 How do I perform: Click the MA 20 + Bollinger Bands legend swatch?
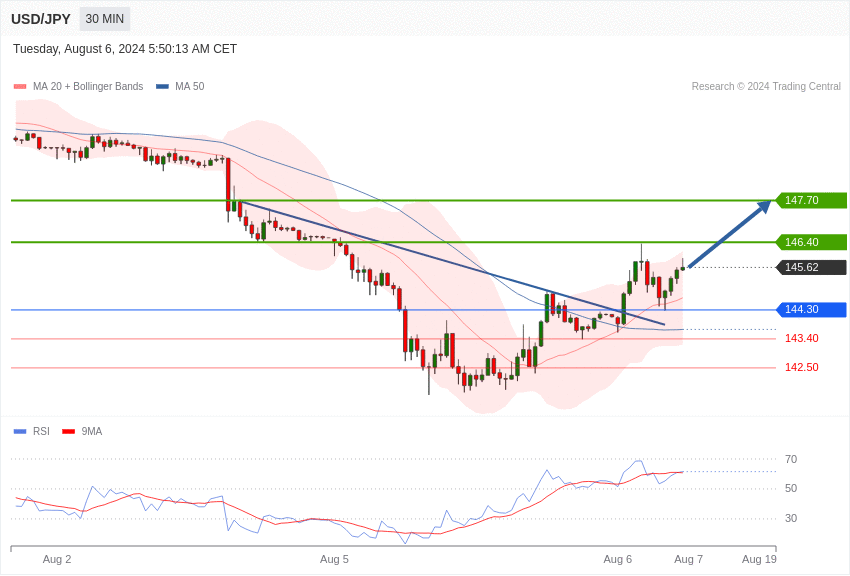click(20, 87)
